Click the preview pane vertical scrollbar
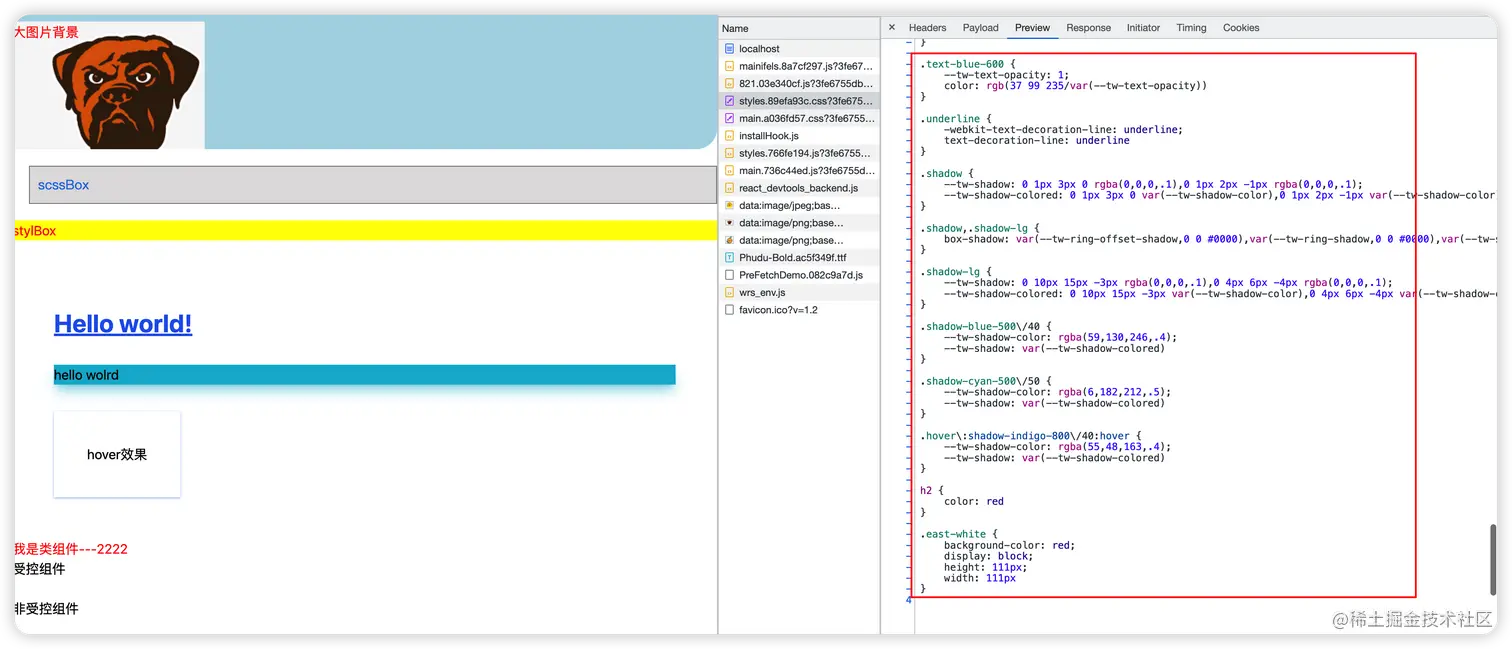Screen dimensions: 1512x649 tap(1494, 559)
